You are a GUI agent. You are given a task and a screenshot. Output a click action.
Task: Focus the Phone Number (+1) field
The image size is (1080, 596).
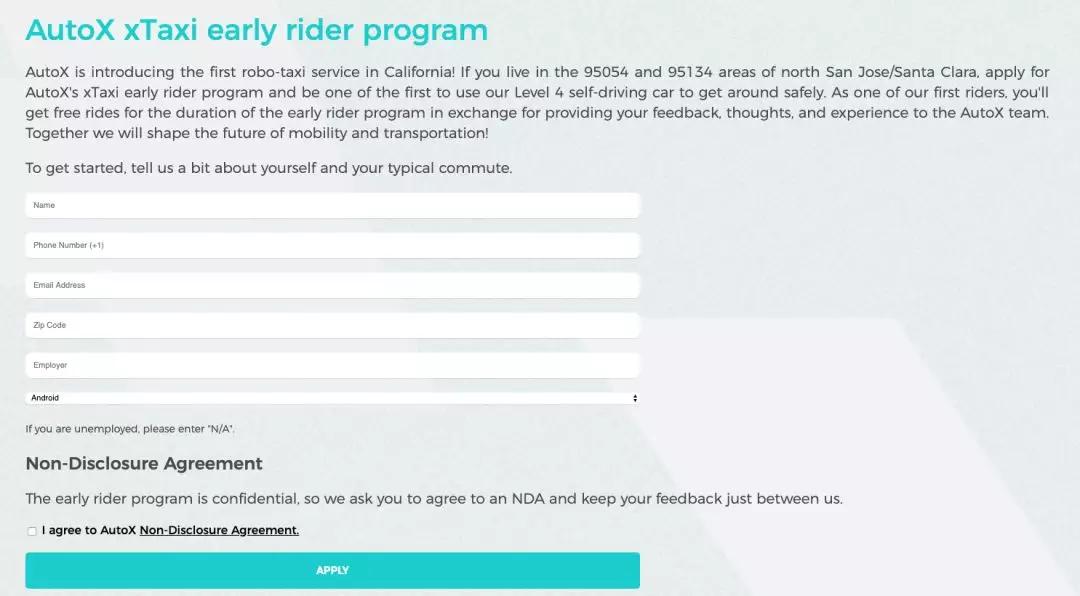(x=332, y=245)
